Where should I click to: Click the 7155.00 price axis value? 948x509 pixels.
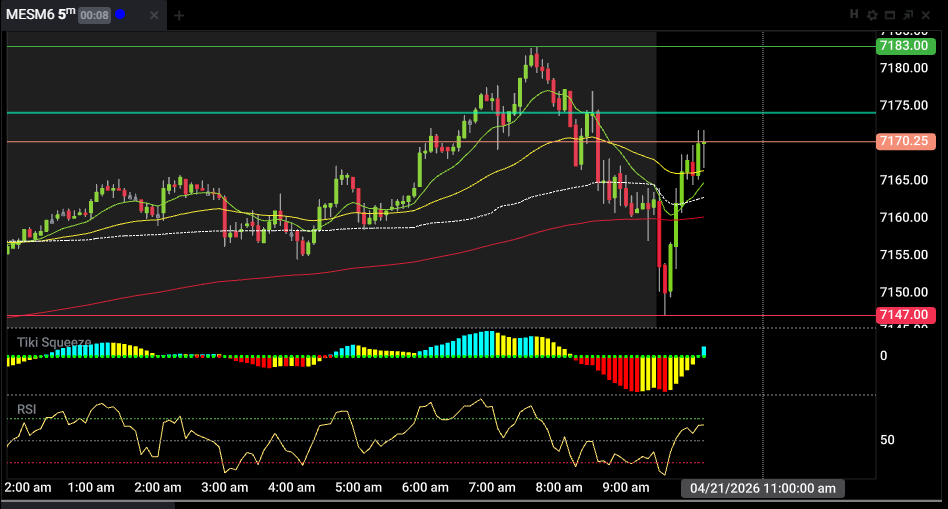(904, 254)
